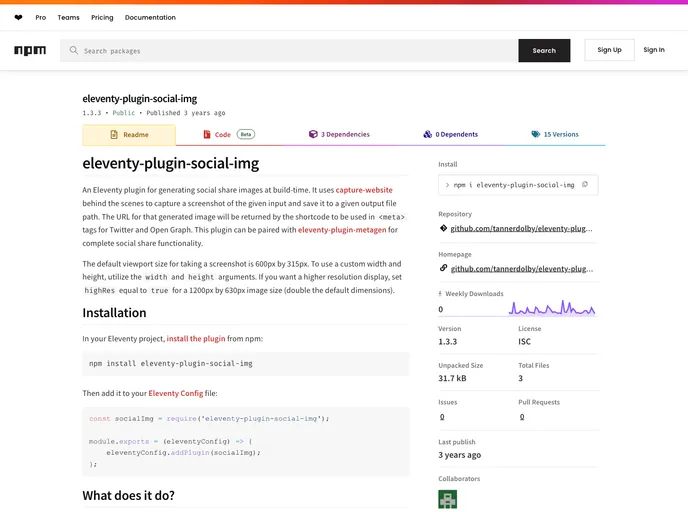
Task: Click the weekly downloads sparkline chart
Action: [552, 308]
